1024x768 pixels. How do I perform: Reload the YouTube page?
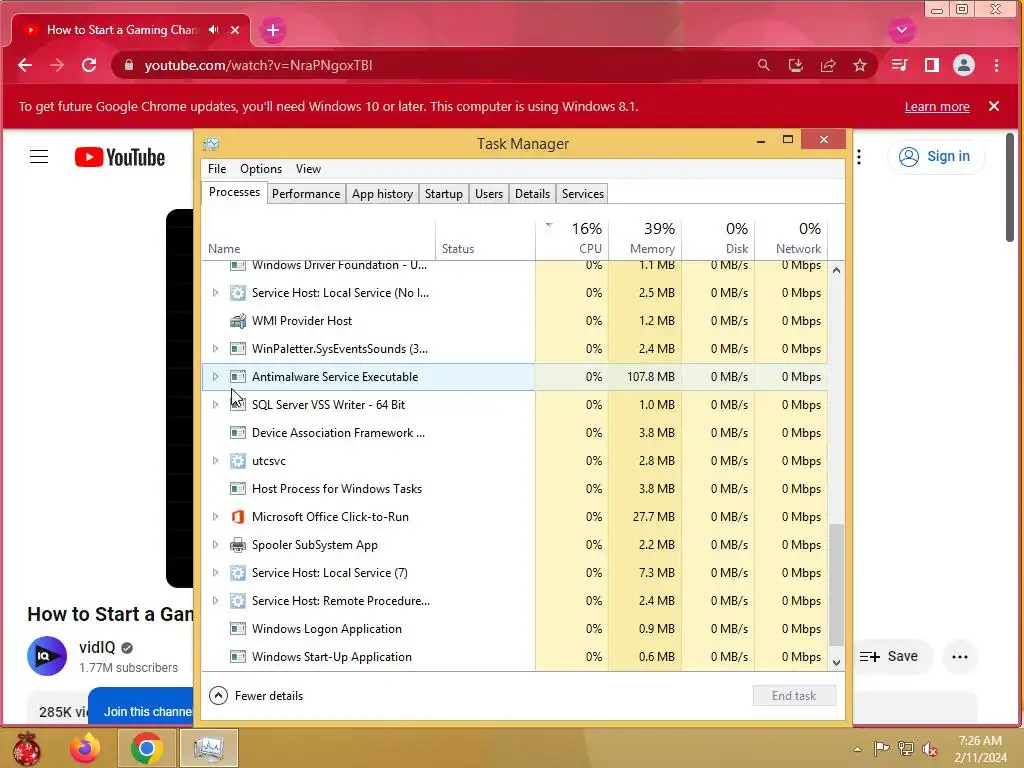(89, 65)
